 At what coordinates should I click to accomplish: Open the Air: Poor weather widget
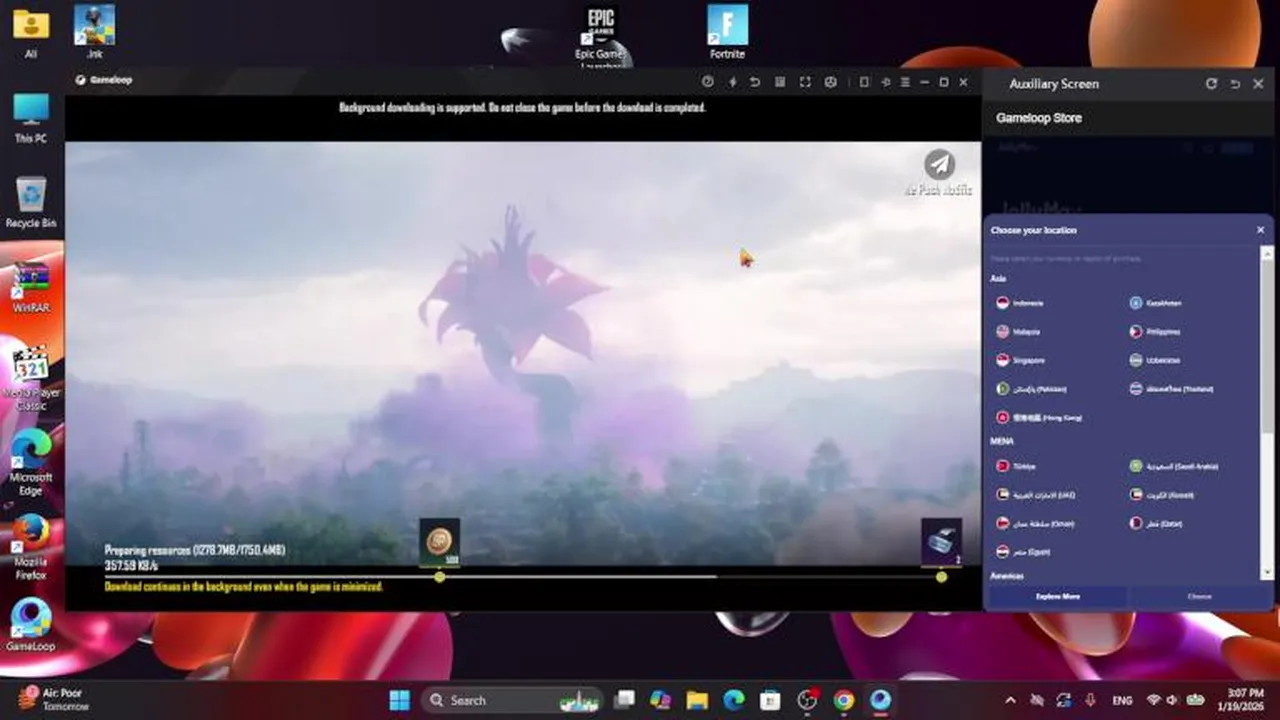click(x=55, y=699)
